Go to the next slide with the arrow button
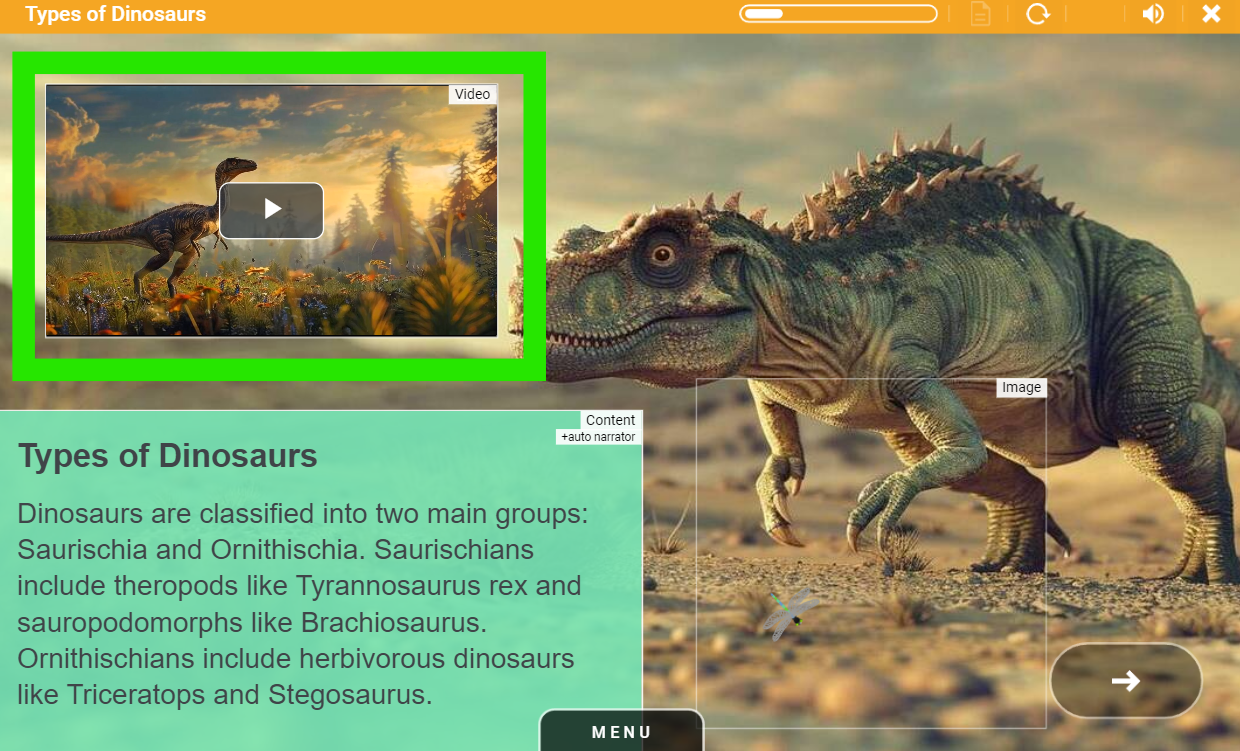 pos(1126,680)
